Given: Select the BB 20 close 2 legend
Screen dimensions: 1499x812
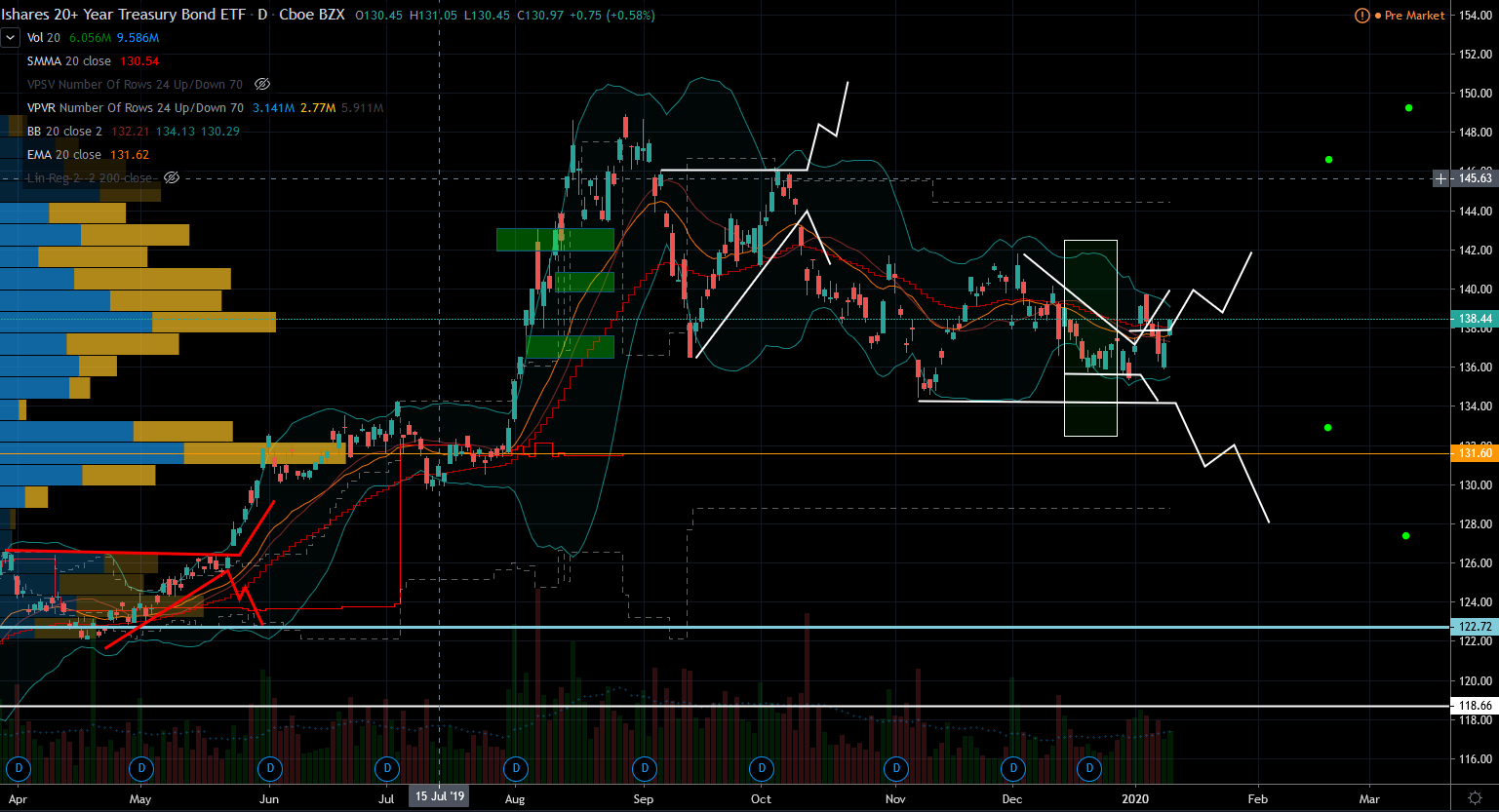Looking at the screenshot, I should coord(64,132).
